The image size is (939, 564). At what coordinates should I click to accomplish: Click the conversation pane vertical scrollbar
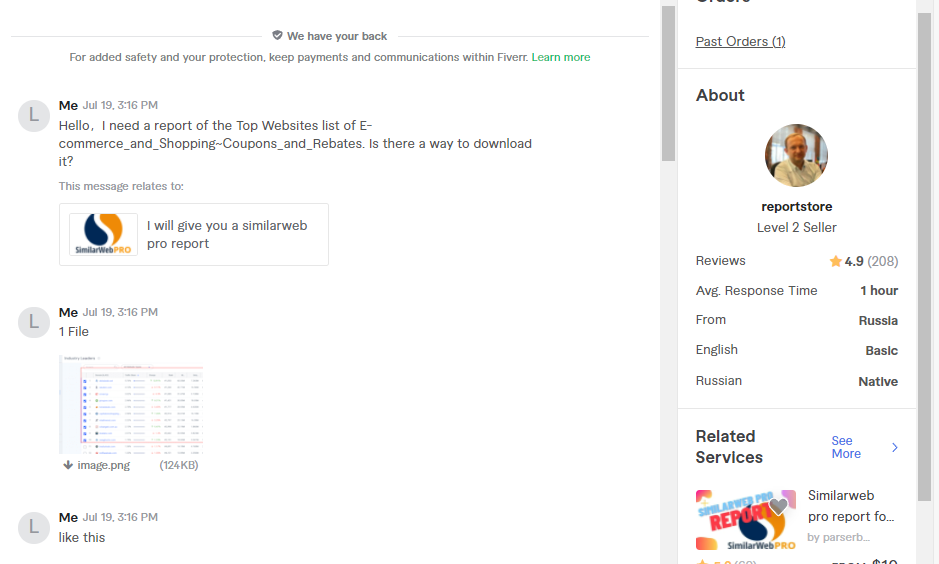[x=668, y=84]
